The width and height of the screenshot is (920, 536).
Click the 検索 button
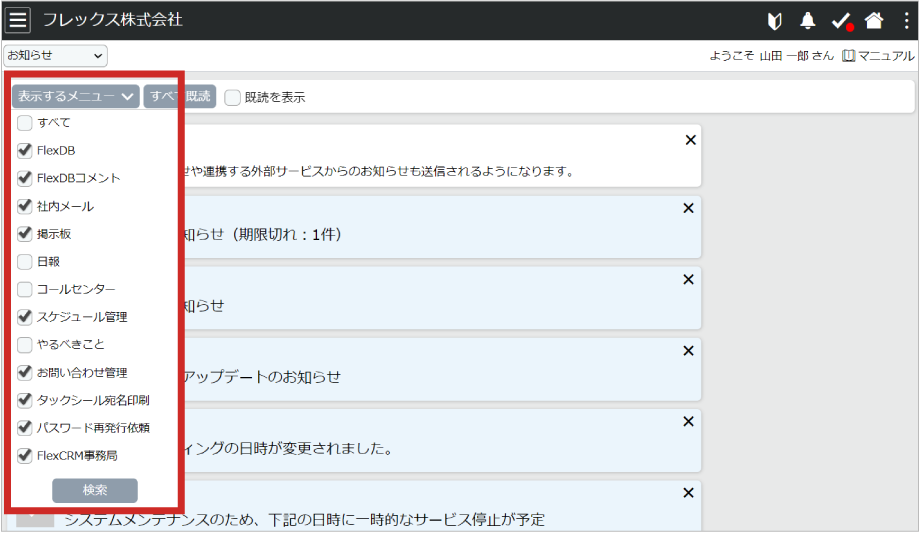tap(95, 490)
